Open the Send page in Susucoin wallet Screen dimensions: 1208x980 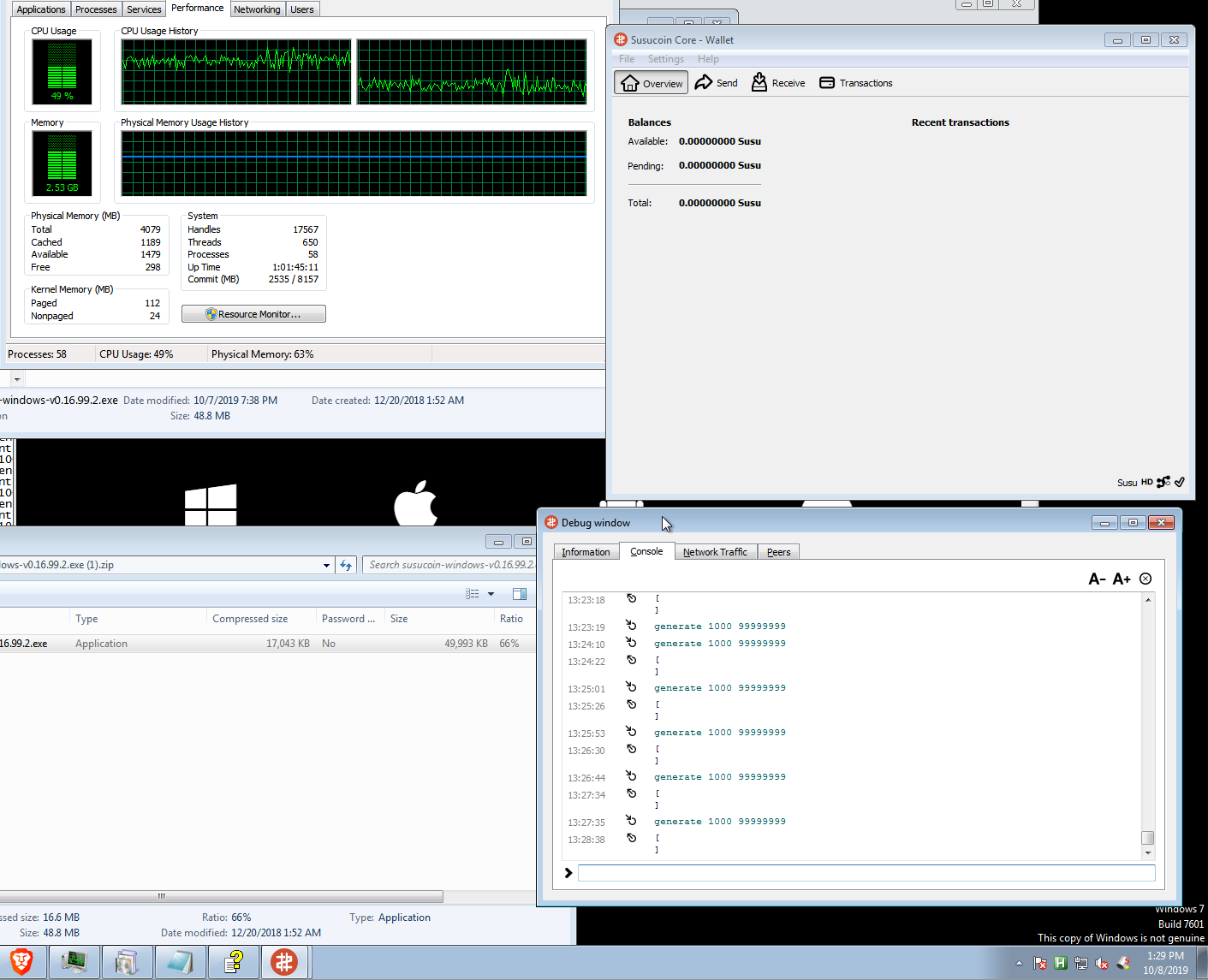pyautogui.click(x=717, y=83)
